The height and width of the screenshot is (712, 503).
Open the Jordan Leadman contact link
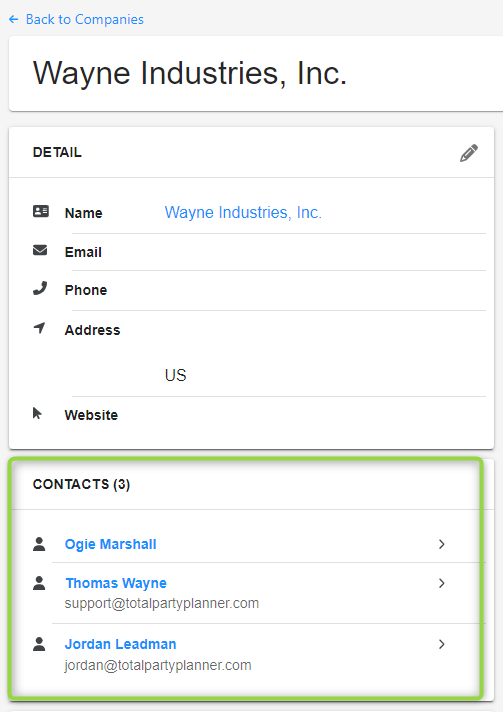click(121, 644)
